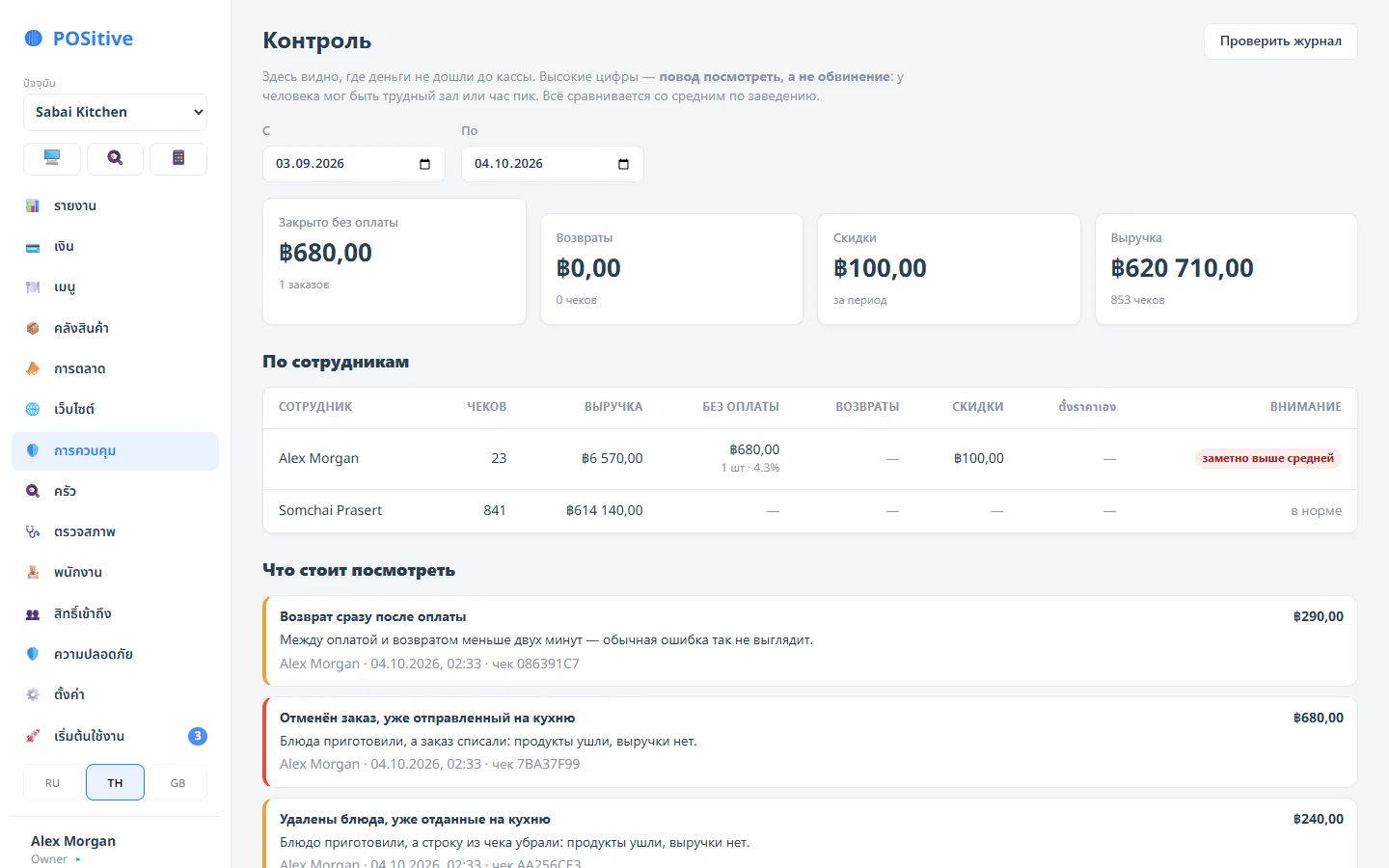Open เริ่มต้นใช้งาน getting started
Viewport: 1389px width, 868px height.
coord(115,736)
